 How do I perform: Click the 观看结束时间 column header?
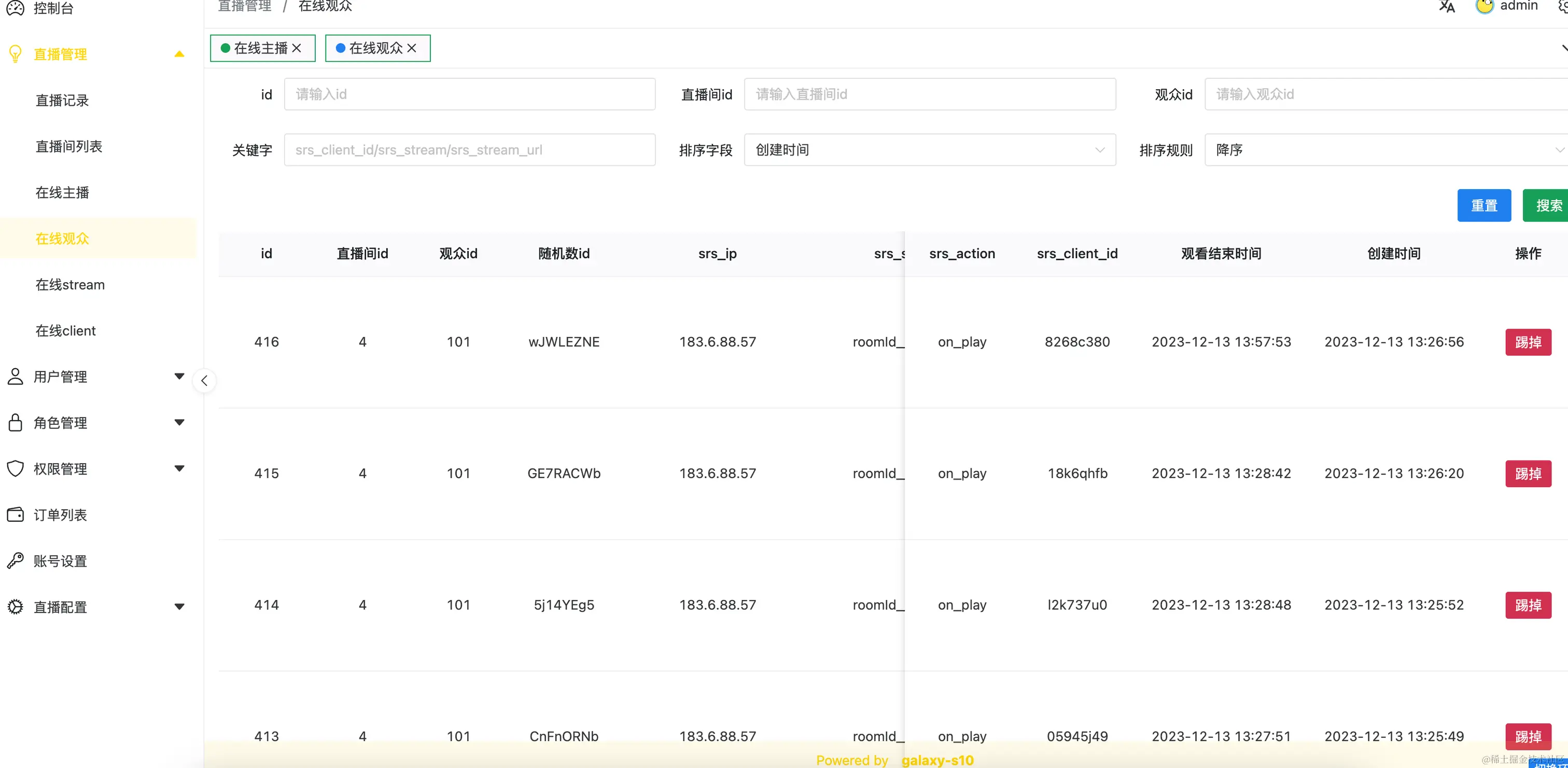pos(1221,254)
